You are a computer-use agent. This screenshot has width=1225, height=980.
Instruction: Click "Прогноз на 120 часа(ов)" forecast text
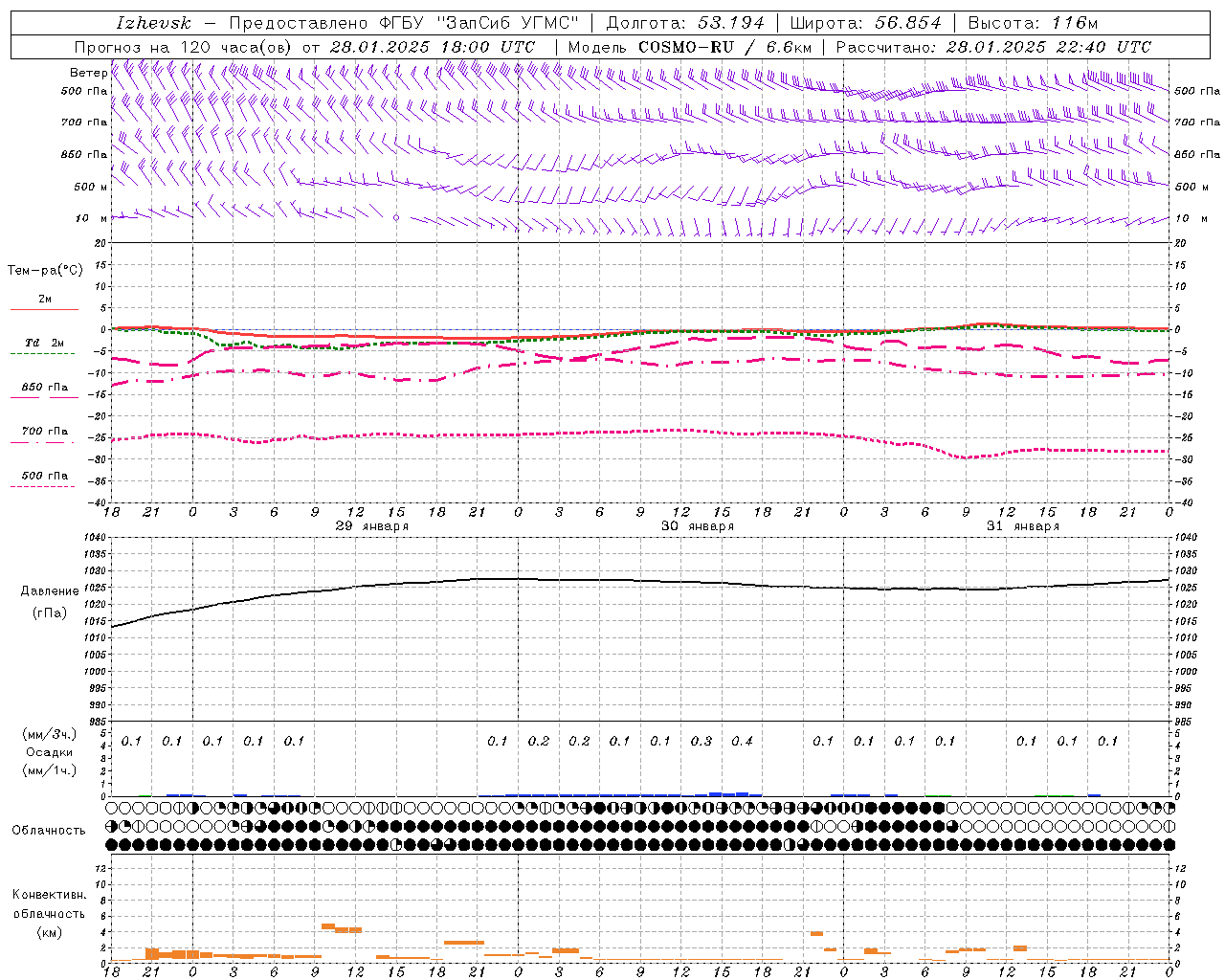[183, 47]
